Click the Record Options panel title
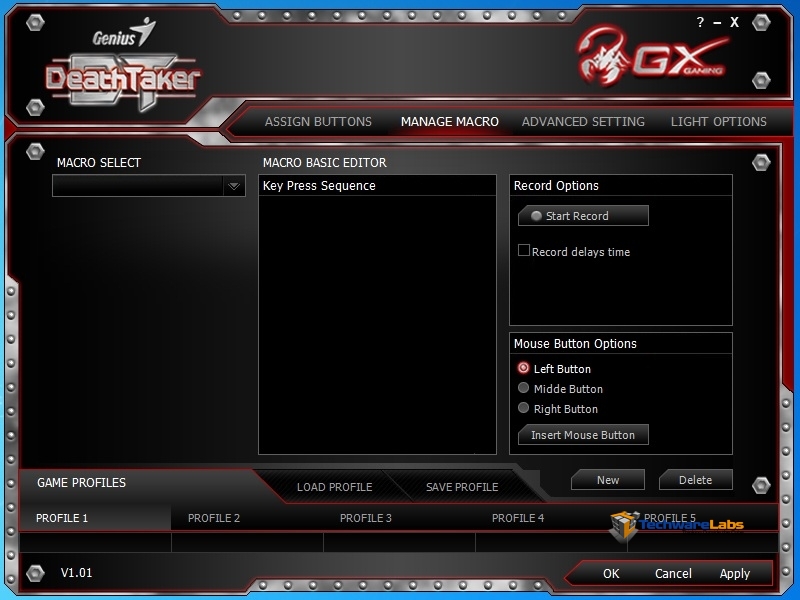 tap(556, 186)
